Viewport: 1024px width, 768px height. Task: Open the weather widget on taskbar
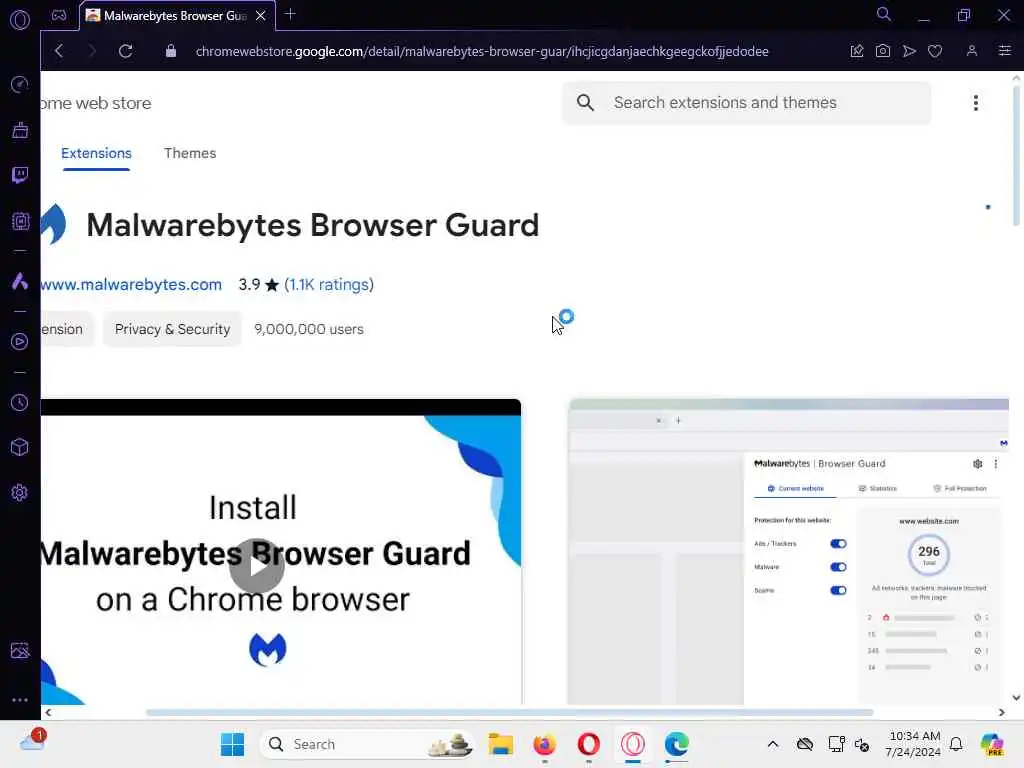(33, 741)
